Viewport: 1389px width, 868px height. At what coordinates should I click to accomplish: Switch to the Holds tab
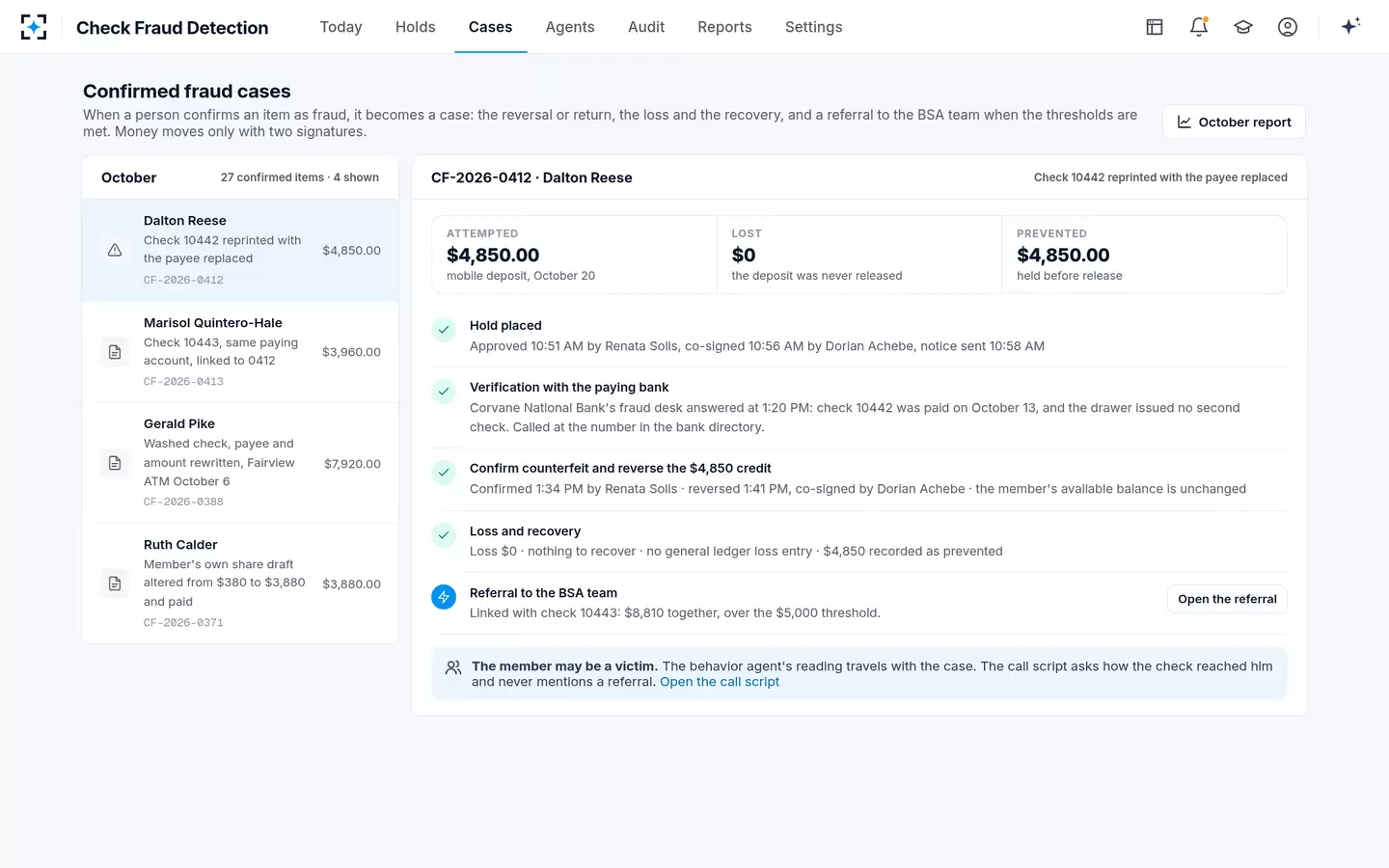(x=416, y=27)
